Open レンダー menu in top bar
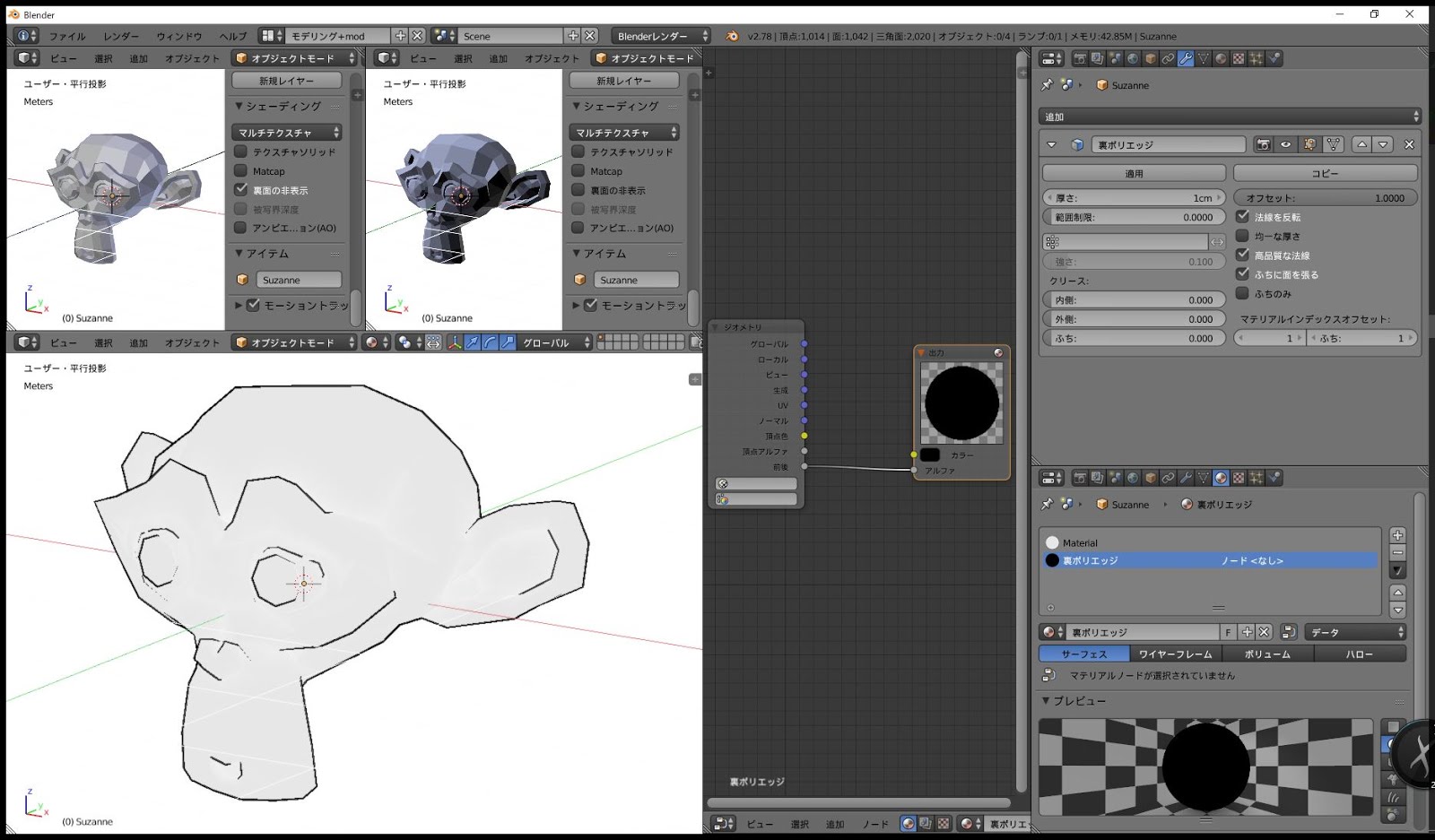 click(x=121, y=36)
